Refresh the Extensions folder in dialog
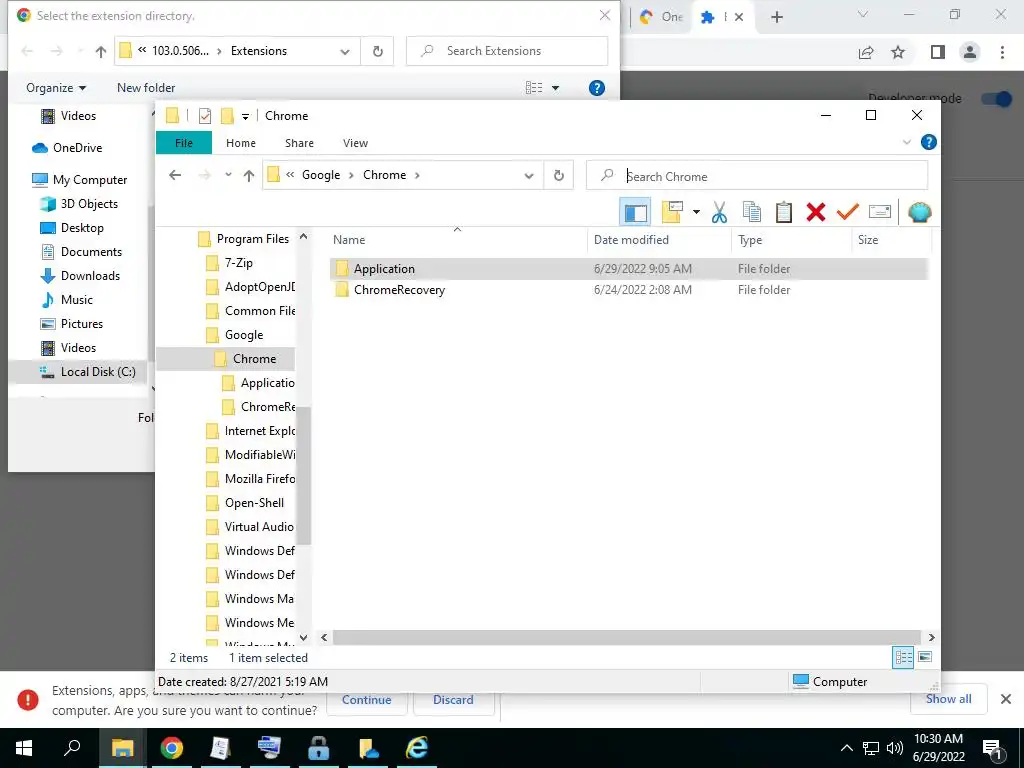This screenshot has height=768, width=1024. coord(377,51)
